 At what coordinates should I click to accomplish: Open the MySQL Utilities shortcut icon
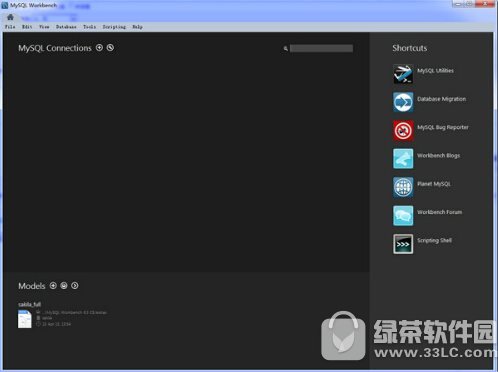403,74
